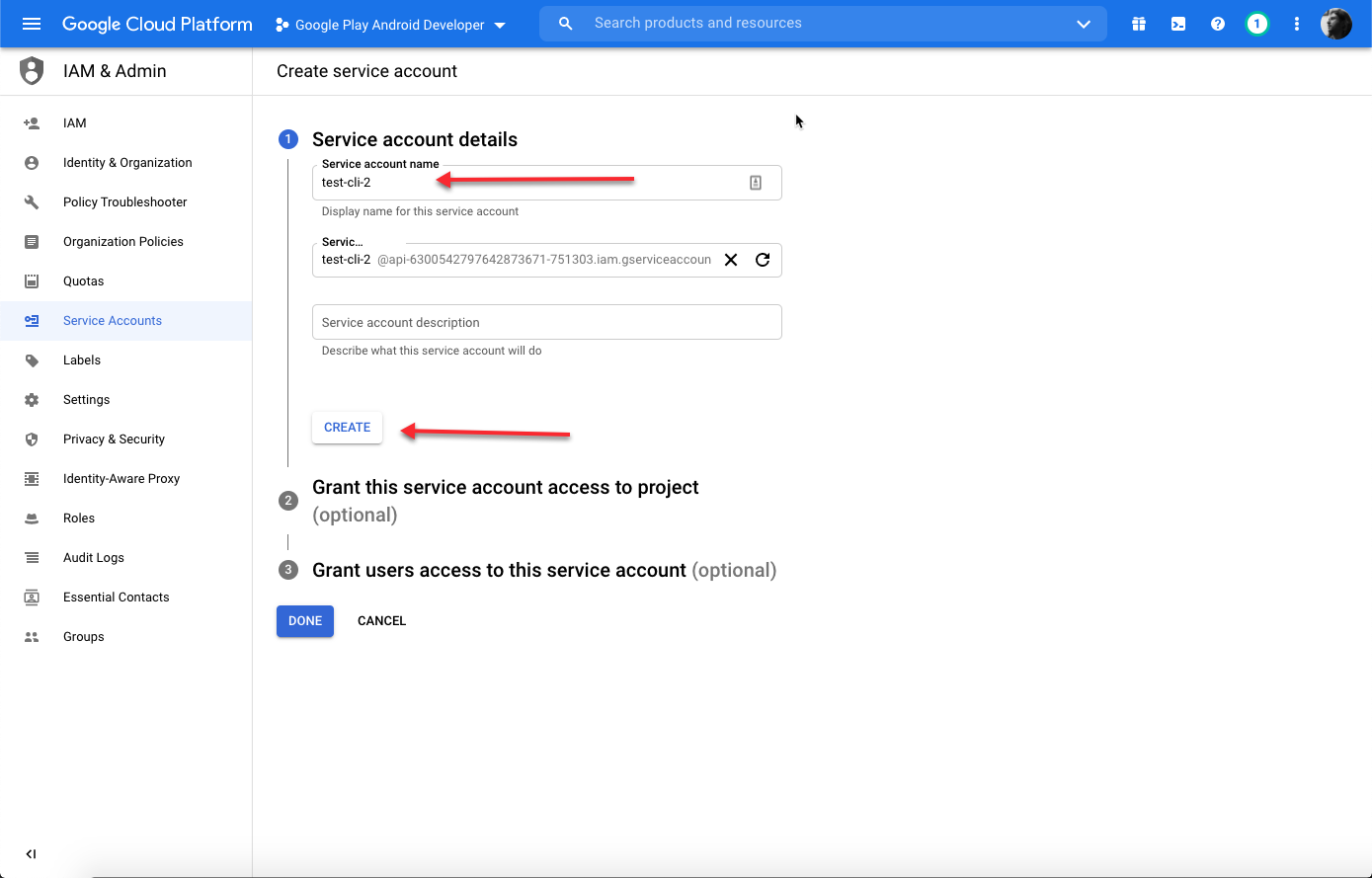Click the IAM & Admin shield icon
Viewport: 1372px width, 878px height.
tap(31, 70)
